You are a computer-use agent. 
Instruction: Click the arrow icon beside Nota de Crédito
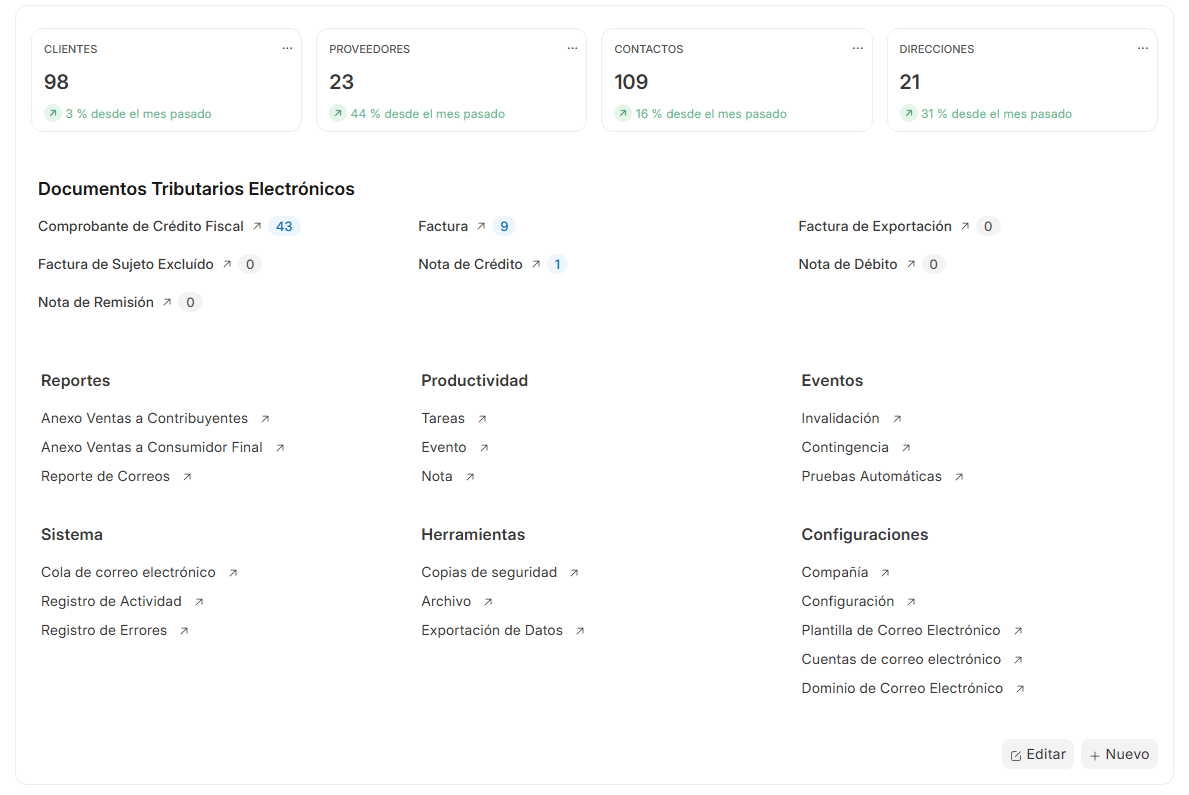(x=536, y=265)
